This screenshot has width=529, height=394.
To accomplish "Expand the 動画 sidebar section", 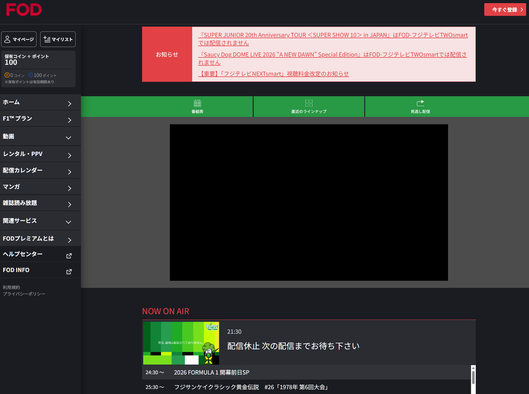I will 40,137.
